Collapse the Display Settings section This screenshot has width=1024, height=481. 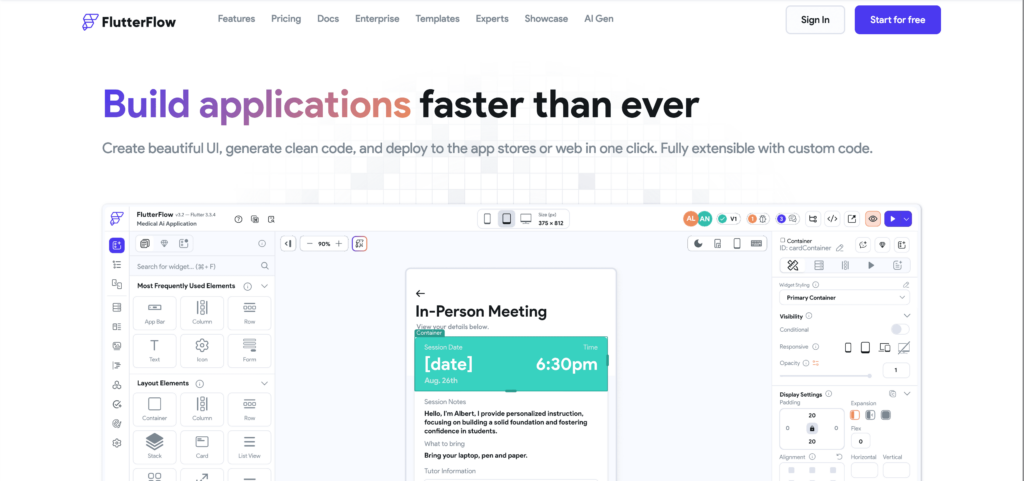coord(906,394)
